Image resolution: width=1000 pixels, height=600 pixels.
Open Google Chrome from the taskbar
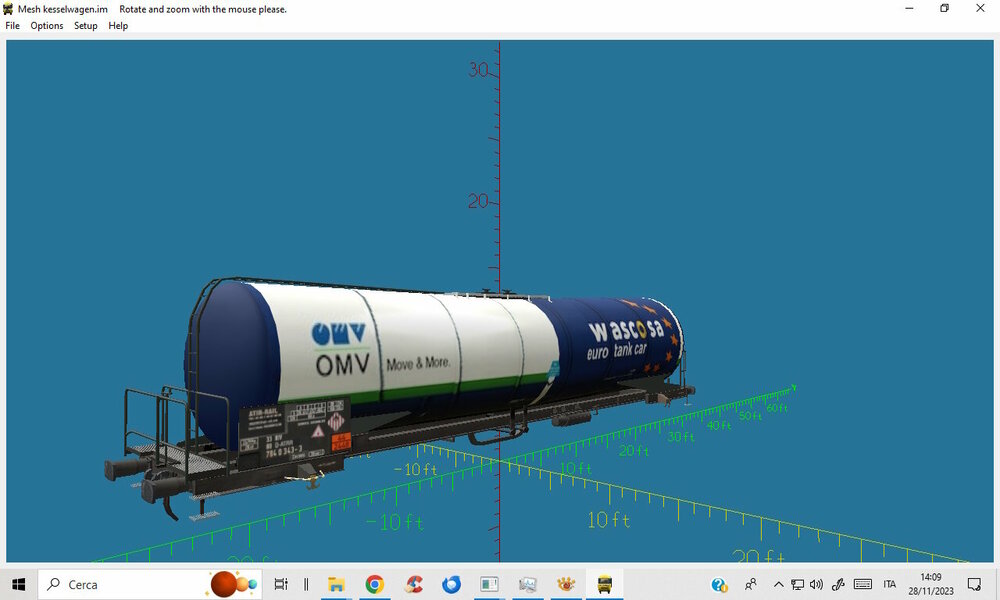click(x=374, y=584)
